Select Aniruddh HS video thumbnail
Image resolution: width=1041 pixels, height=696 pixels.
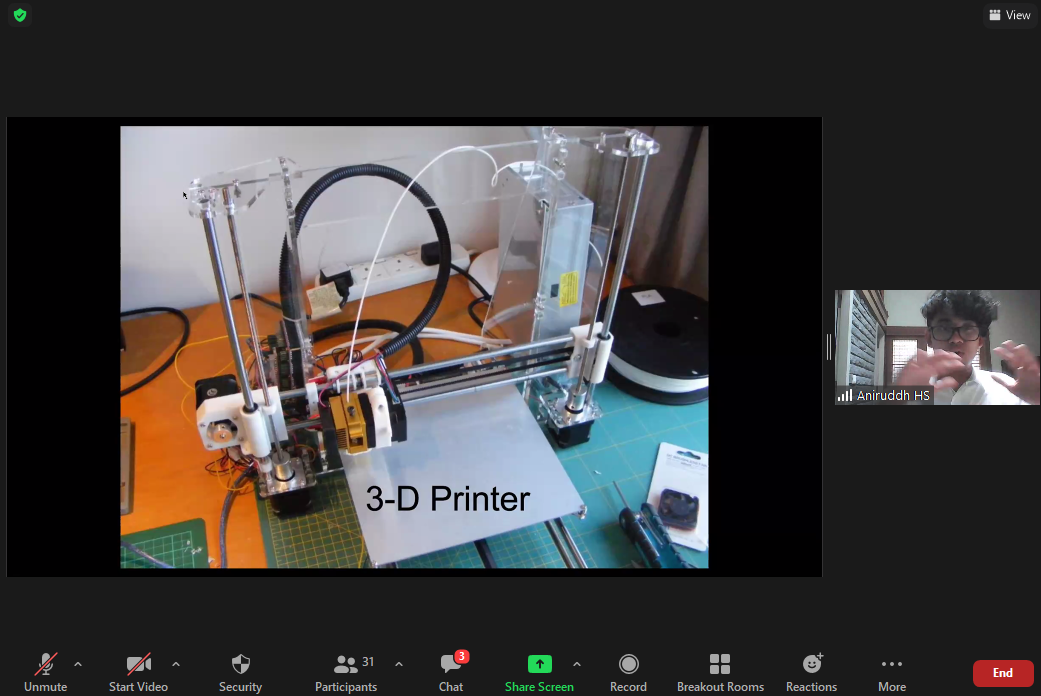pyautogui.click(x=937, y=347)
